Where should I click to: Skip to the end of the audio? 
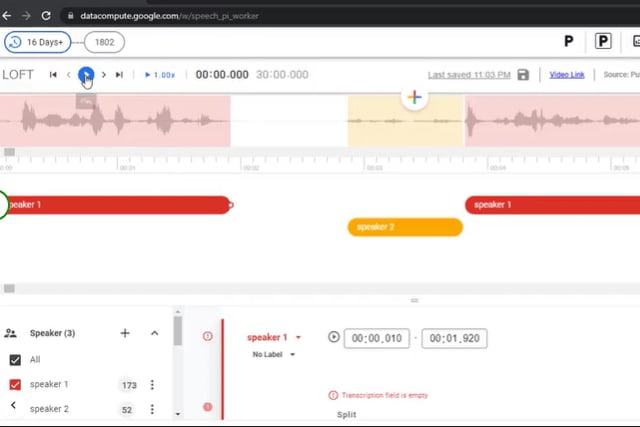[120, 75]
